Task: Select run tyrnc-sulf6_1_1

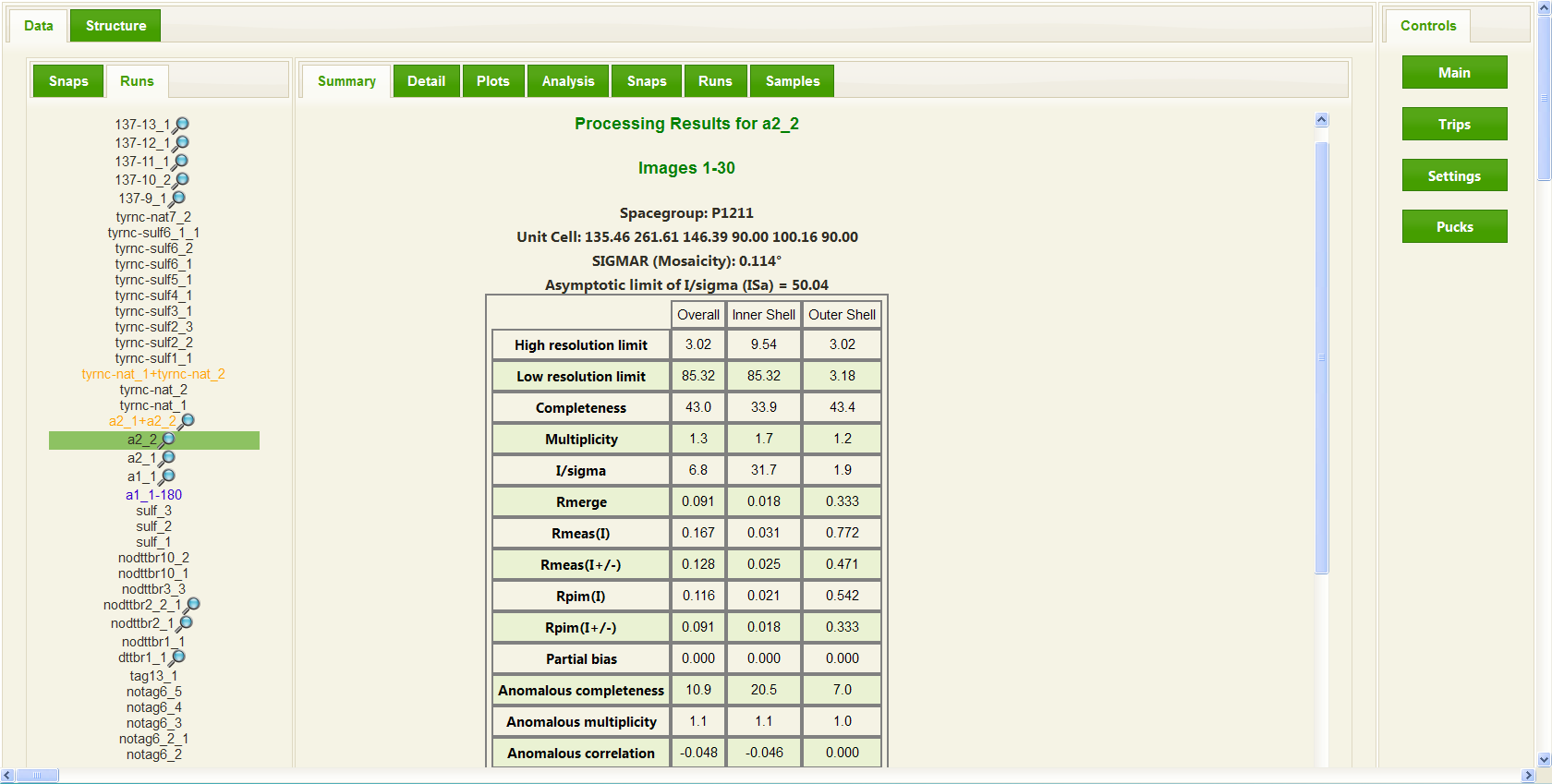Action: point(153,233)
